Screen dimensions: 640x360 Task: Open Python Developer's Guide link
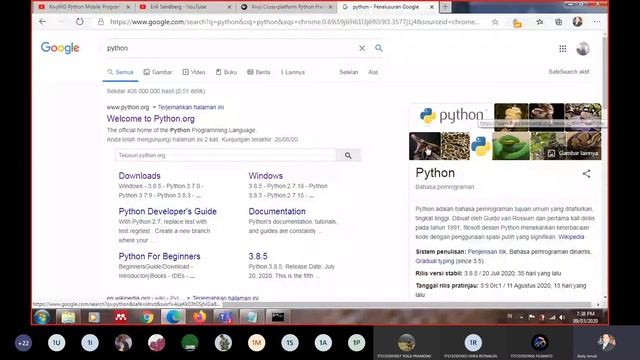(167, 211)
